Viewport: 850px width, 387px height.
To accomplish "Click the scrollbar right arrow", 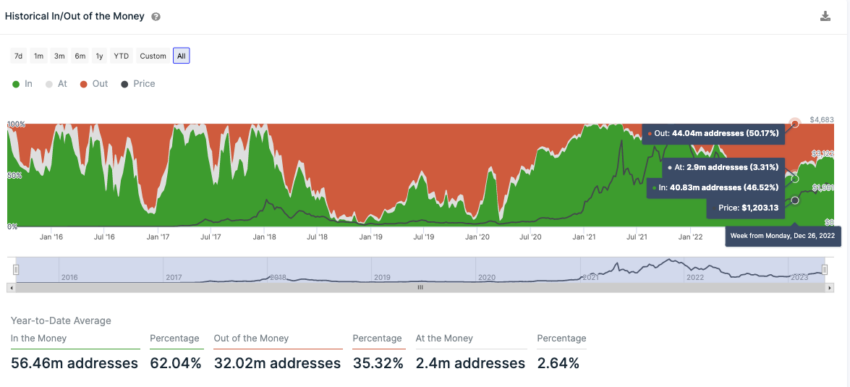I will (x=830, y=288).
